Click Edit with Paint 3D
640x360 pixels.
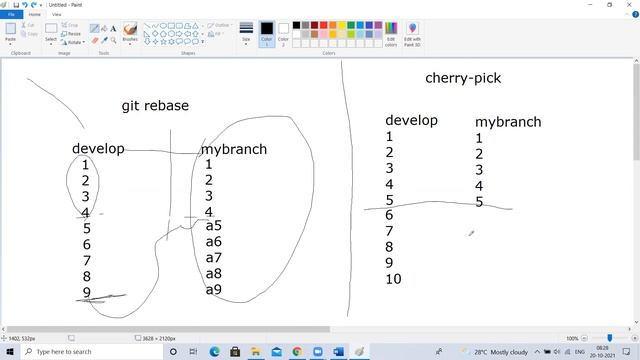click(x=412, y=34)
